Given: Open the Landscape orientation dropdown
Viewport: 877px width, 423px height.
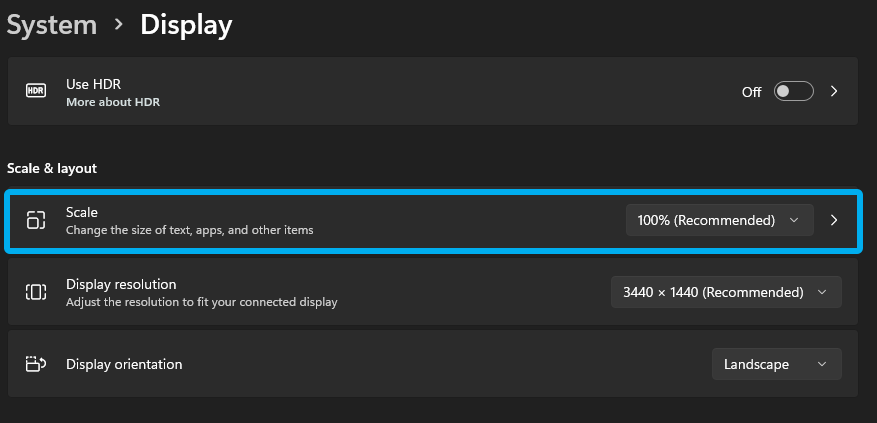Looking at the screenshot, I should coord(776,364).
